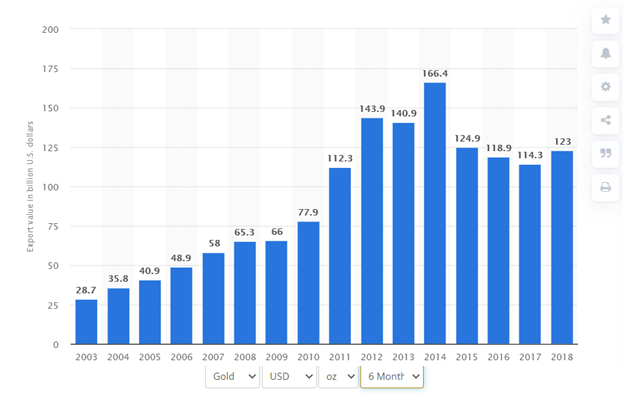Click the star favorite icon
This screenshot has width=624, height=396.
point(605,20)
